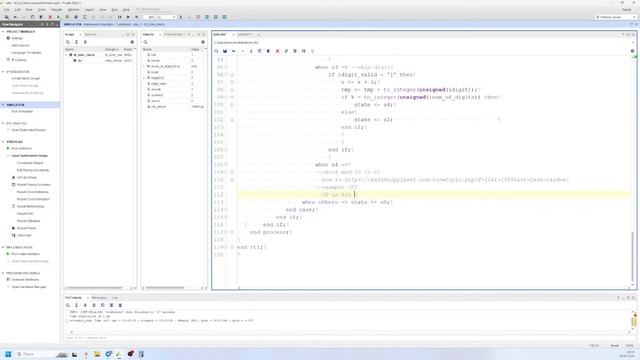This screenshot has height=360, width=640.
Task: Collapse the SYNTHESIS section
Action: (3, 142)
